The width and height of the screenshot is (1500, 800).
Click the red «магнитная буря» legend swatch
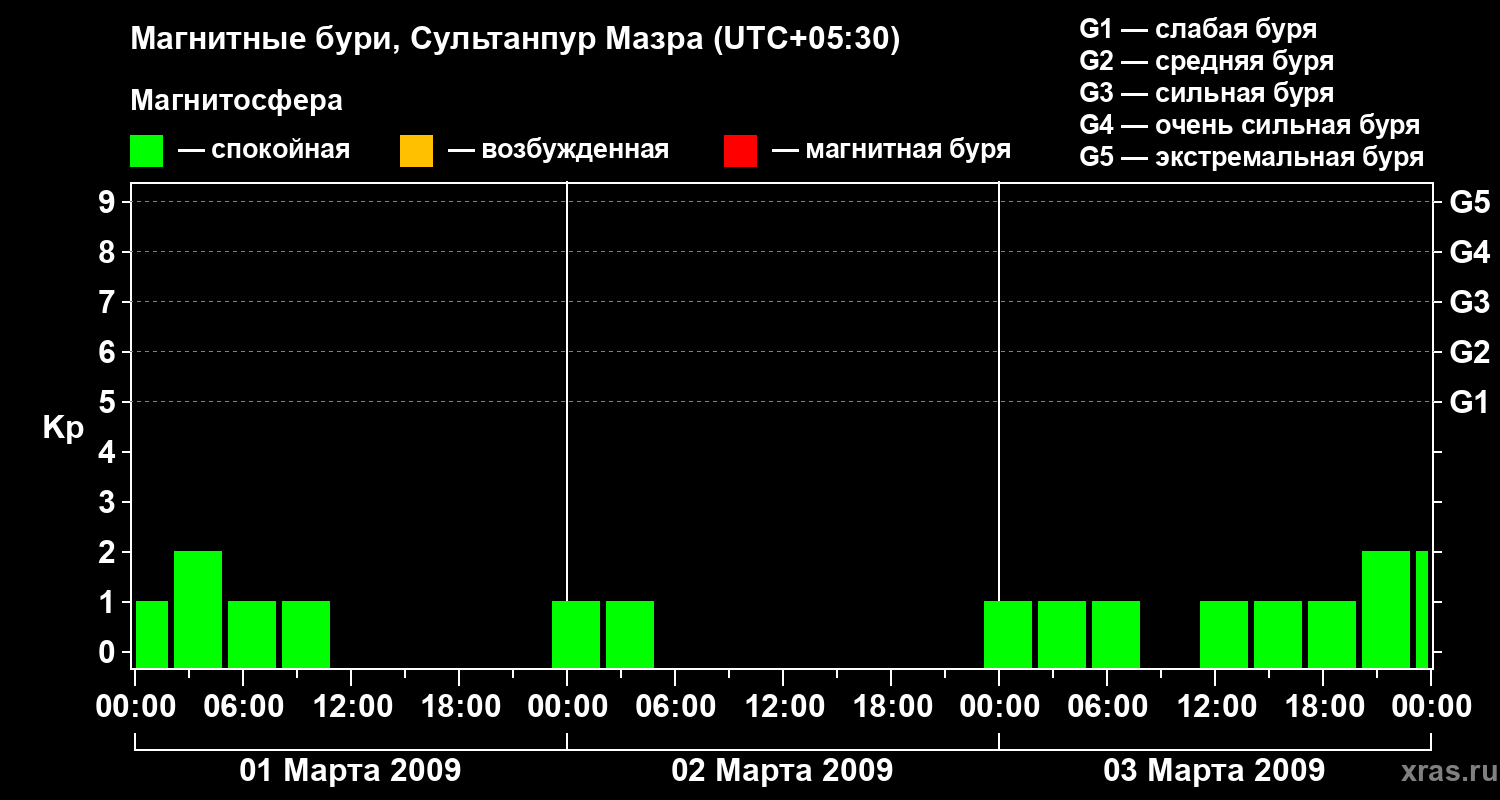[x=740, y=151]
